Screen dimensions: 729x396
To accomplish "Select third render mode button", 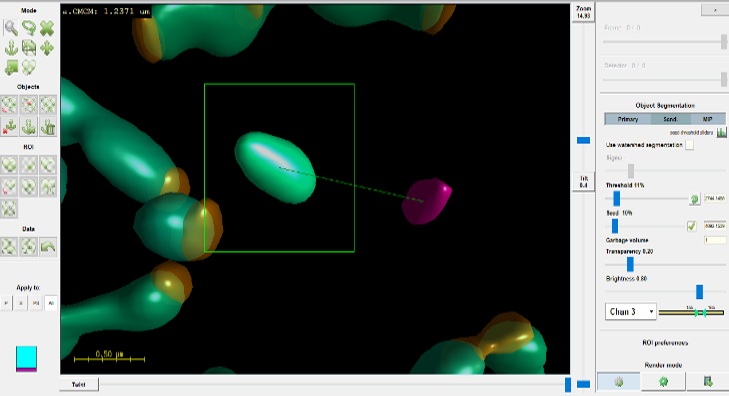I will point(708,382).
